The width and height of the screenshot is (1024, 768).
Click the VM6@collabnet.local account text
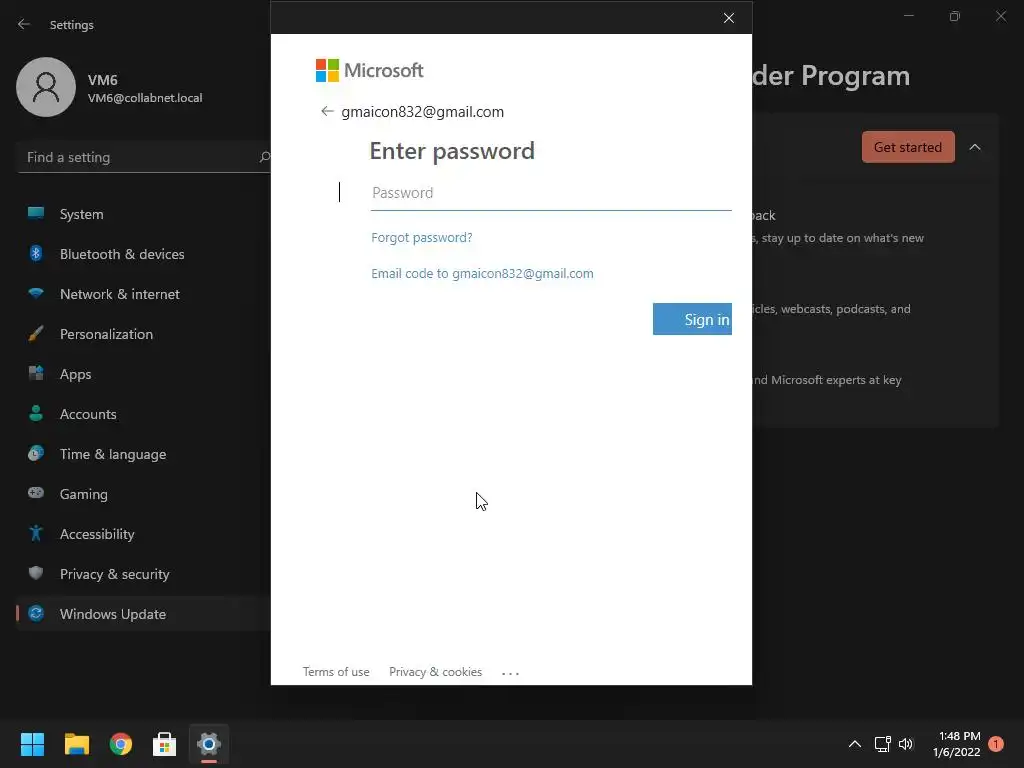pos(145,98)
